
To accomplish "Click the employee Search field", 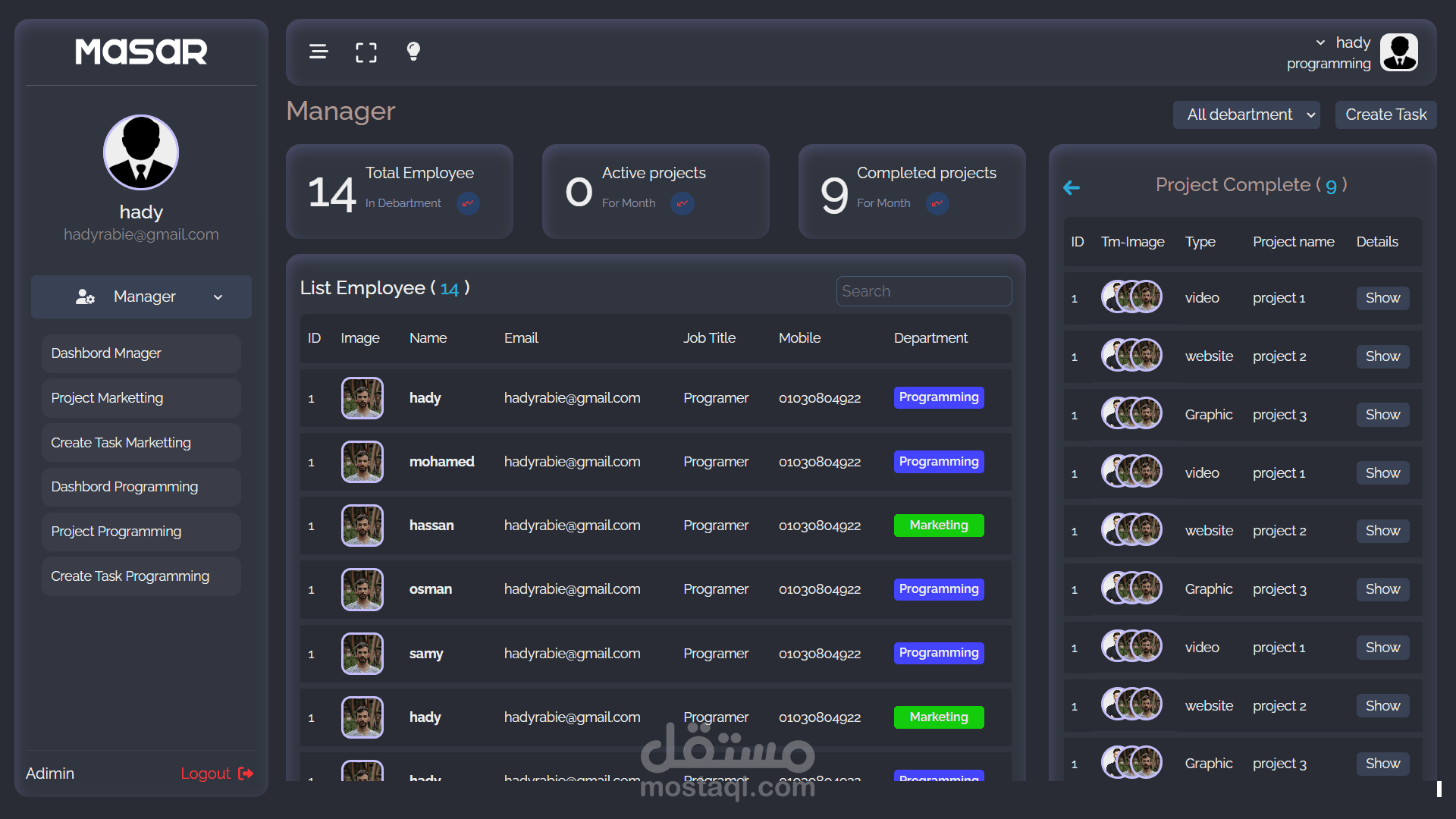I will 924,291.
